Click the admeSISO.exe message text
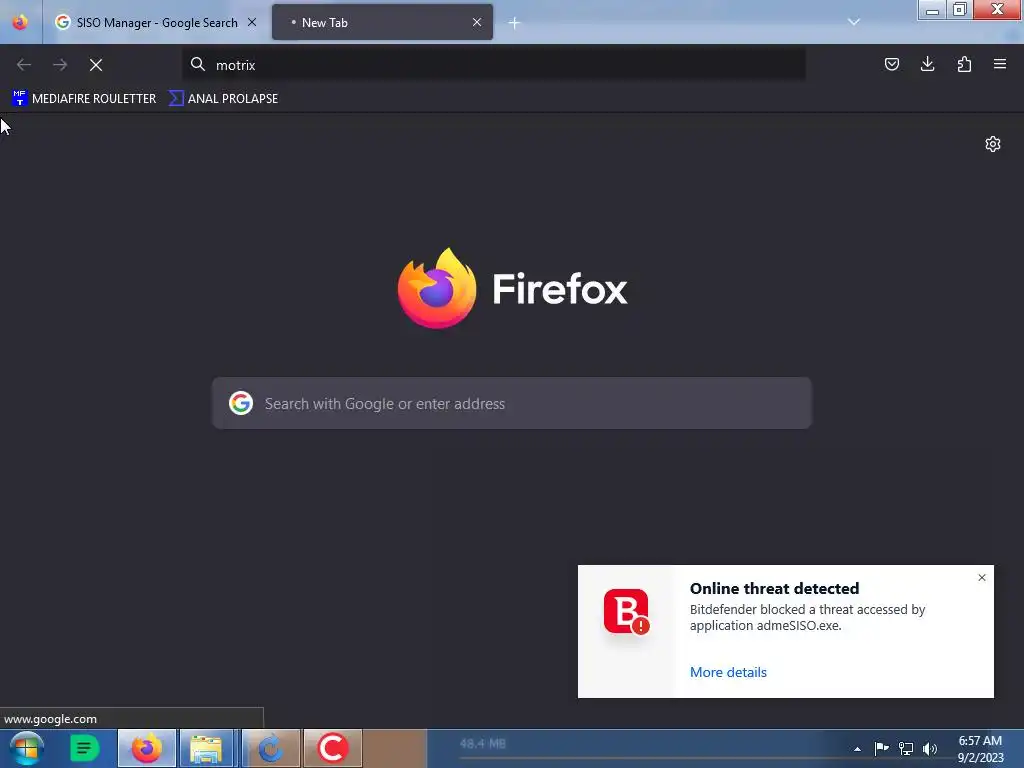This screenshot has width=1024, height=768. [x=807, y=617]
